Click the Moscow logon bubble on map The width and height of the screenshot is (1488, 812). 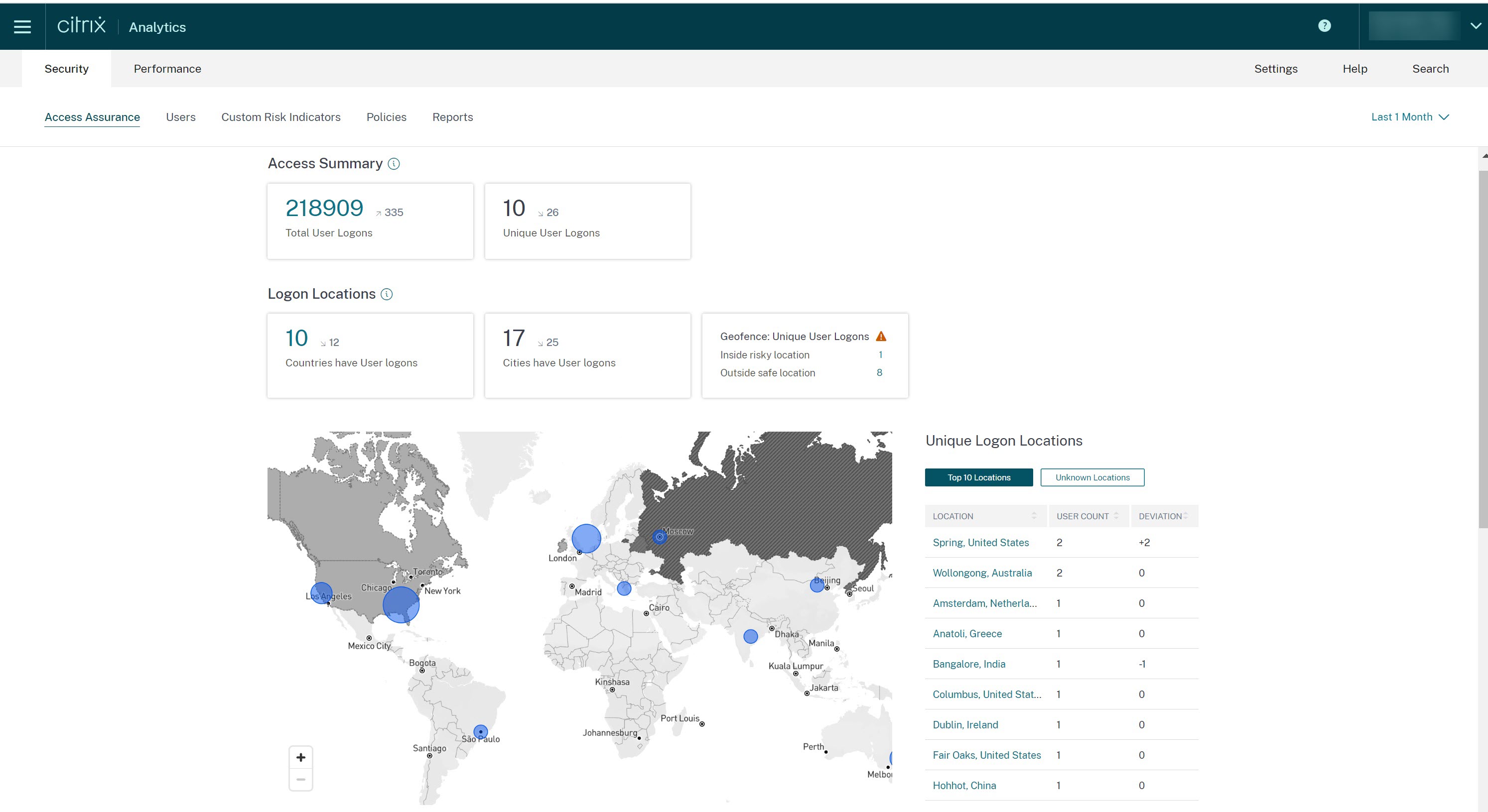[659, 537]
